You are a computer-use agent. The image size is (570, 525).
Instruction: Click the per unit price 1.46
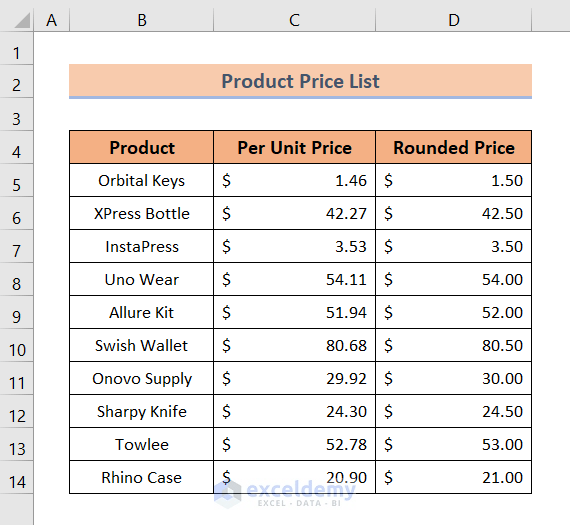point(294,180)
